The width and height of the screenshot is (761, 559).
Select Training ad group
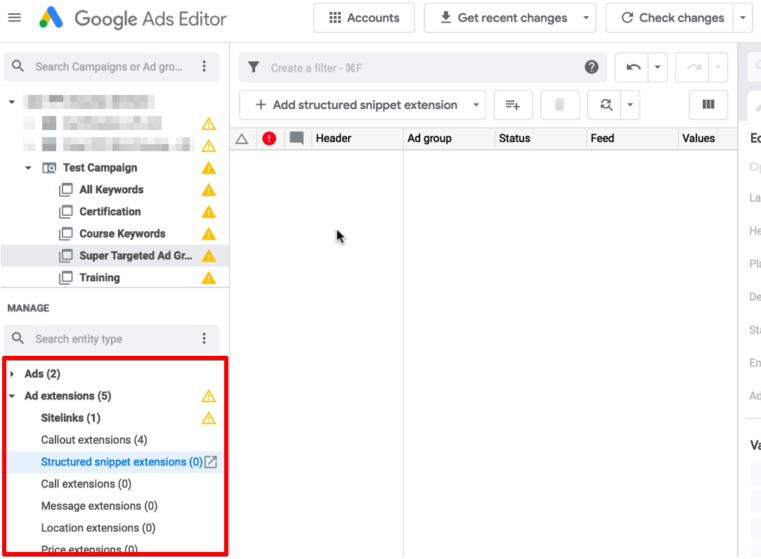(99, 278)
